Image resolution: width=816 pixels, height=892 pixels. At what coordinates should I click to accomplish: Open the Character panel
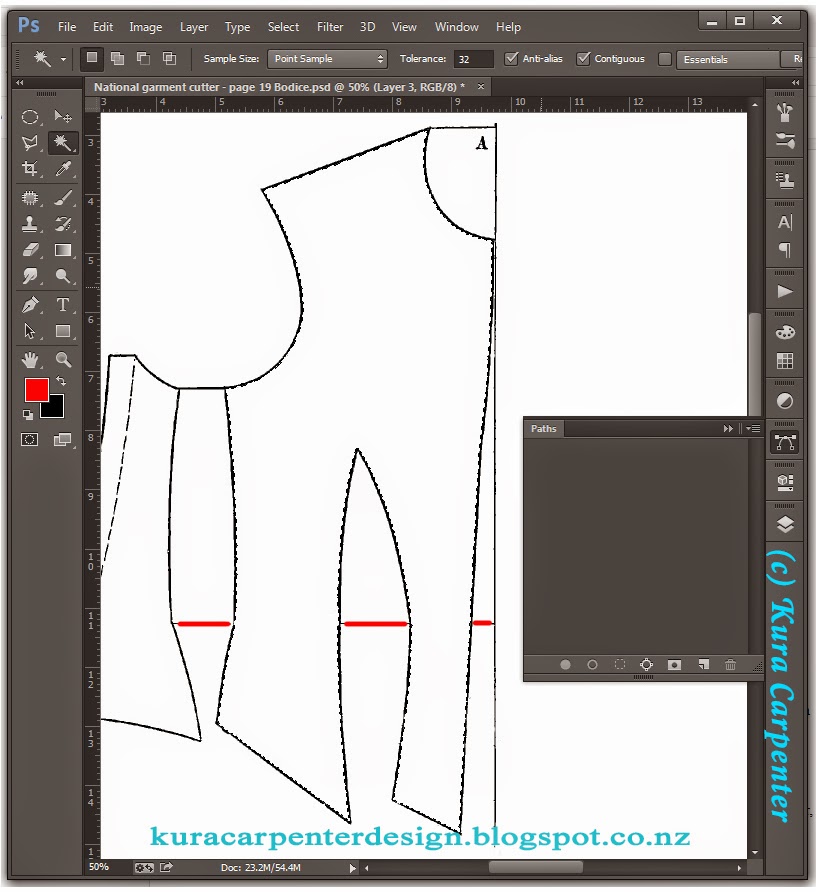(x=784, y=222)
